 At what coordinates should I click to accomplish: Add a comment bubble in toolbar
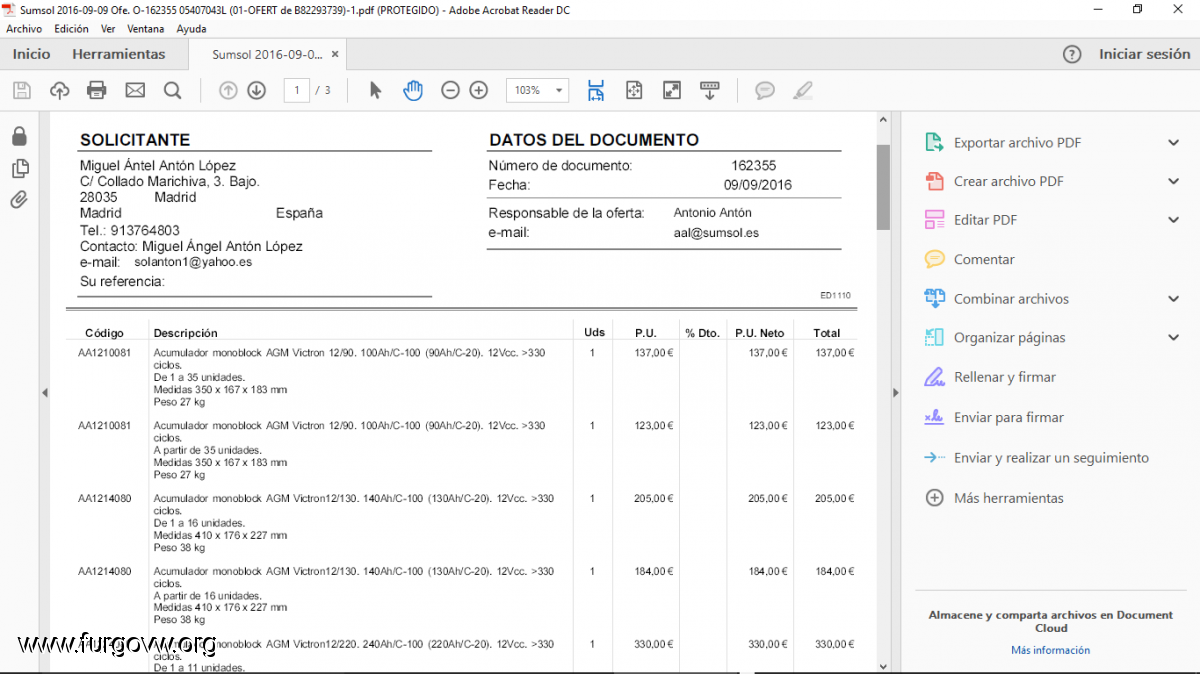[x=765, y=91]
